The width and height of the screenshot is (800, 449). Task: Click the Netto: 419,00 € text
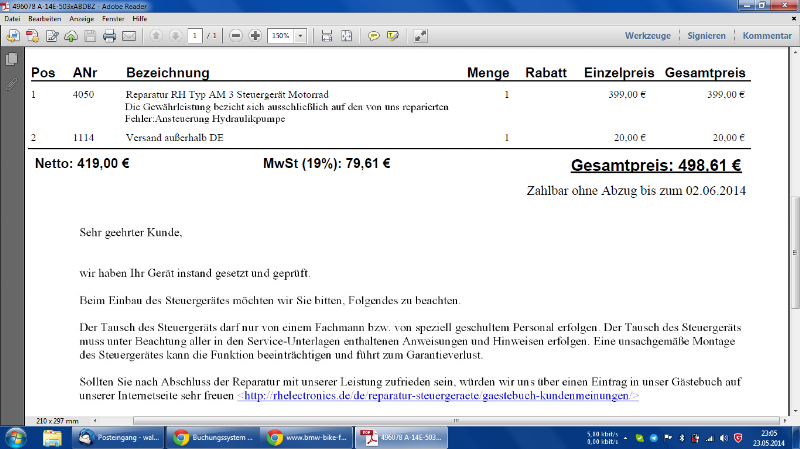(82, 164)
